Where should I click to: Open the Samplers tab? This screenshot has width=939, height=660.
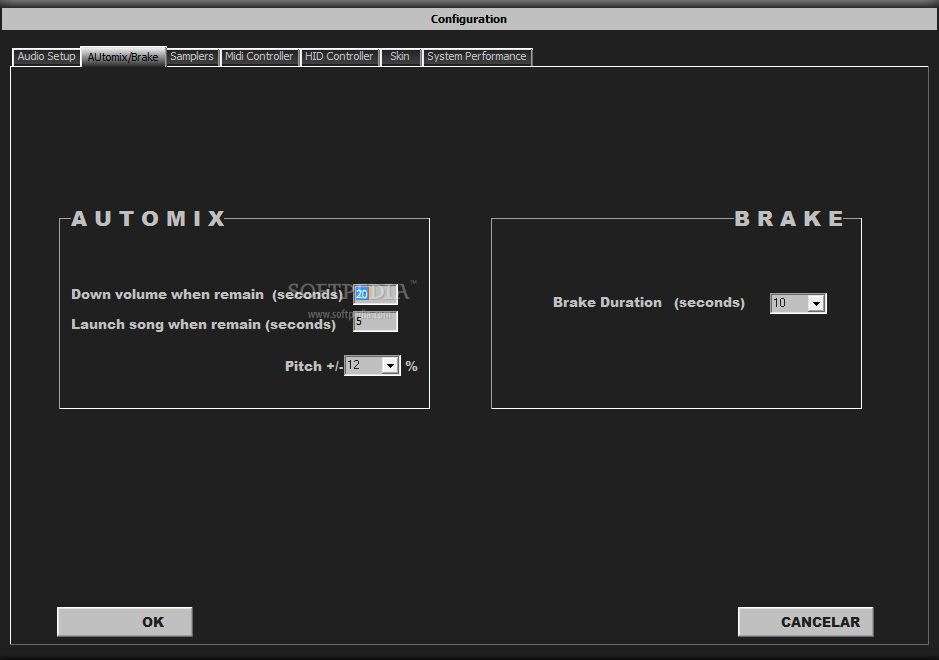[x=192, y=57]
